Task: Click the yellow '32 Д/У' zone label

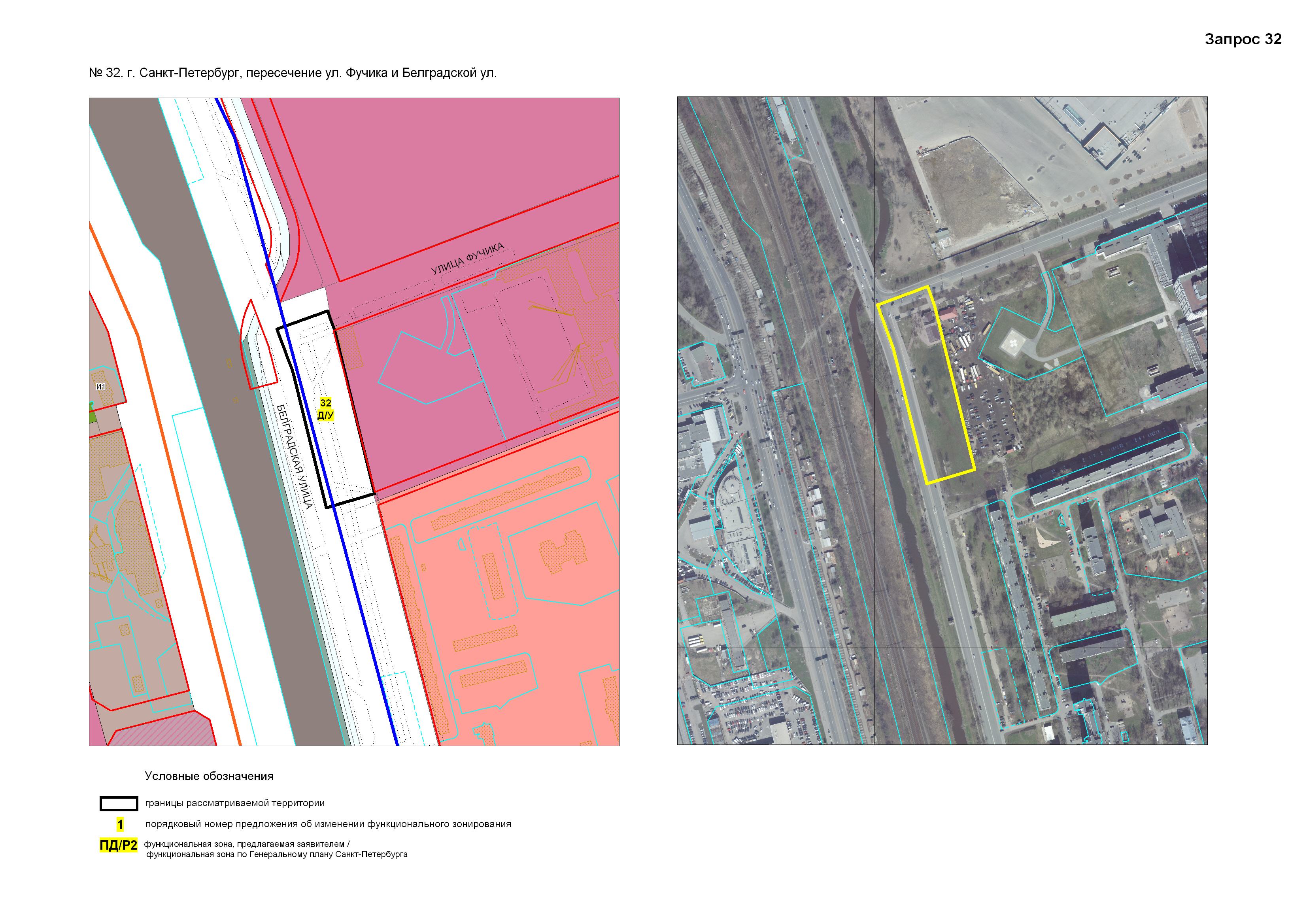Action: 326,409
